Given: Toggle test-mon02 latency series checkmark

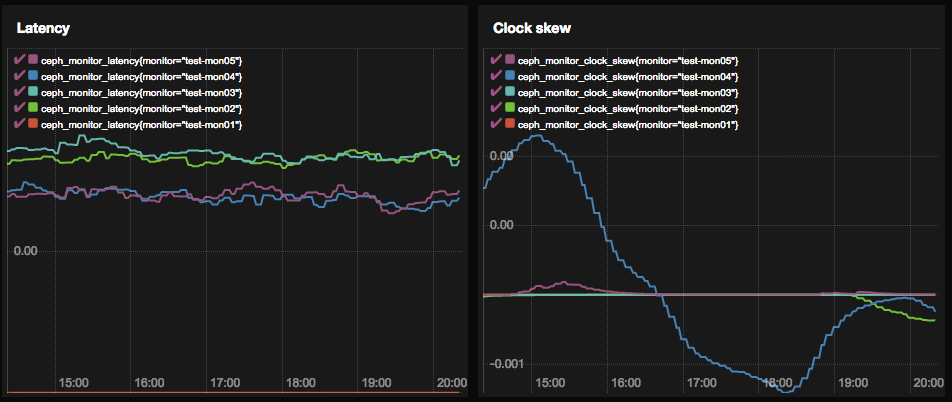Looking at the screenshot, I should 18,108.
